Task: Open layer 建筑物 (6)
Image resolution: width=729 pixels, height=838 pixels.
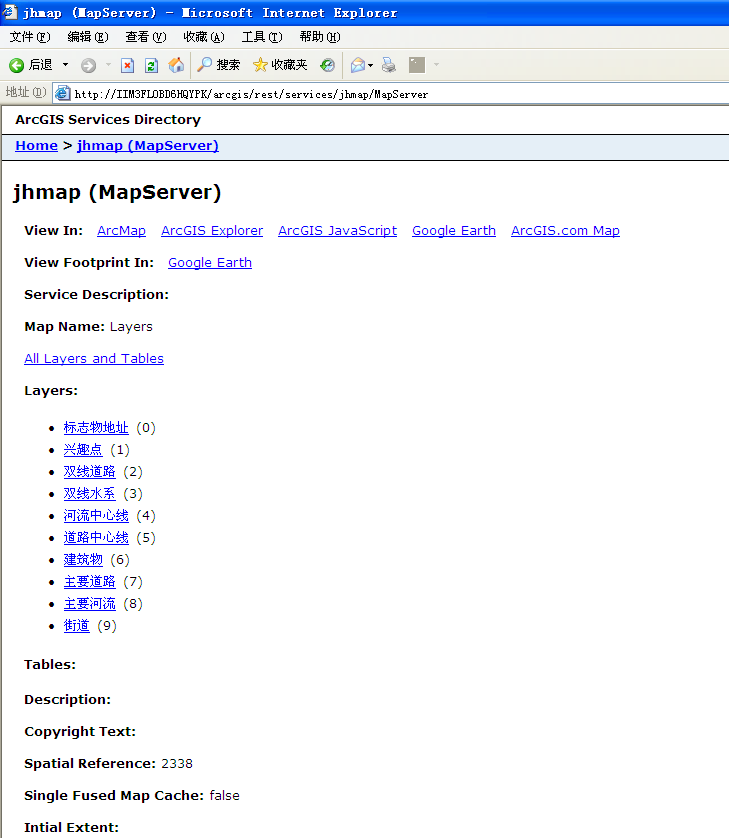Action: coord(83,560)
